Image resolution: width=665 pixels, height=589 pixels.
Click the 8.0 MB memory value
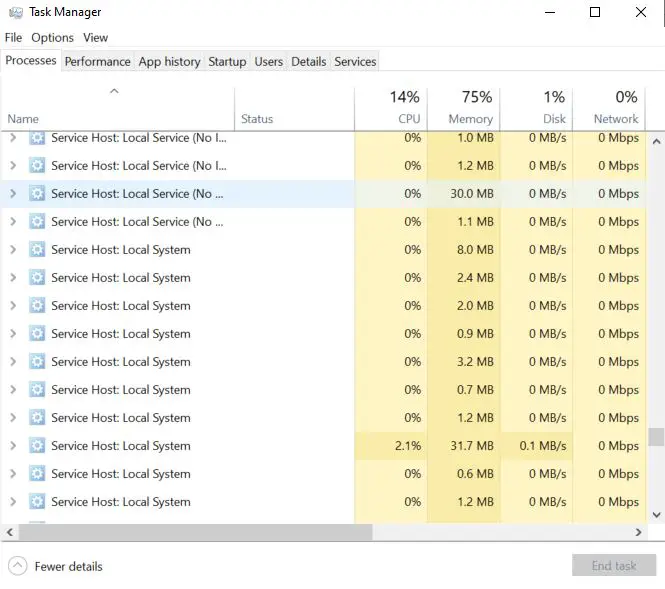coord(475,250)
